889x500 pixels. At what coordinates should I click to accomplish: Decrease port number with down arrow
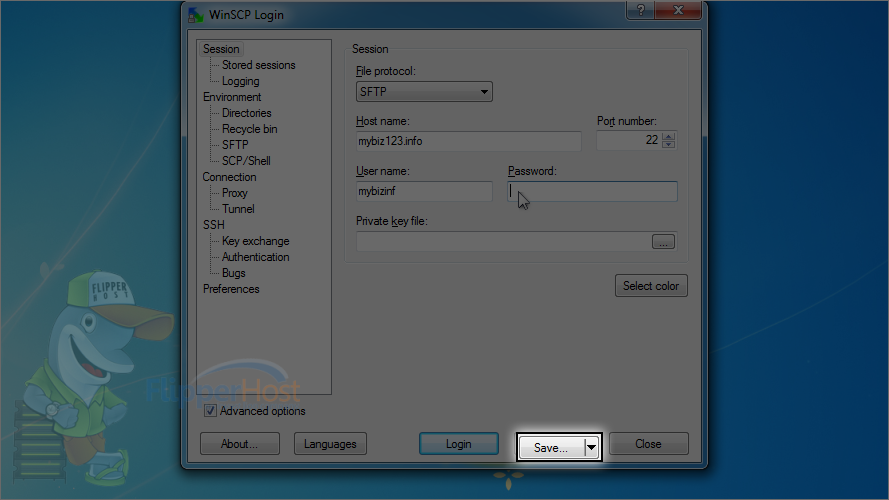668,145
